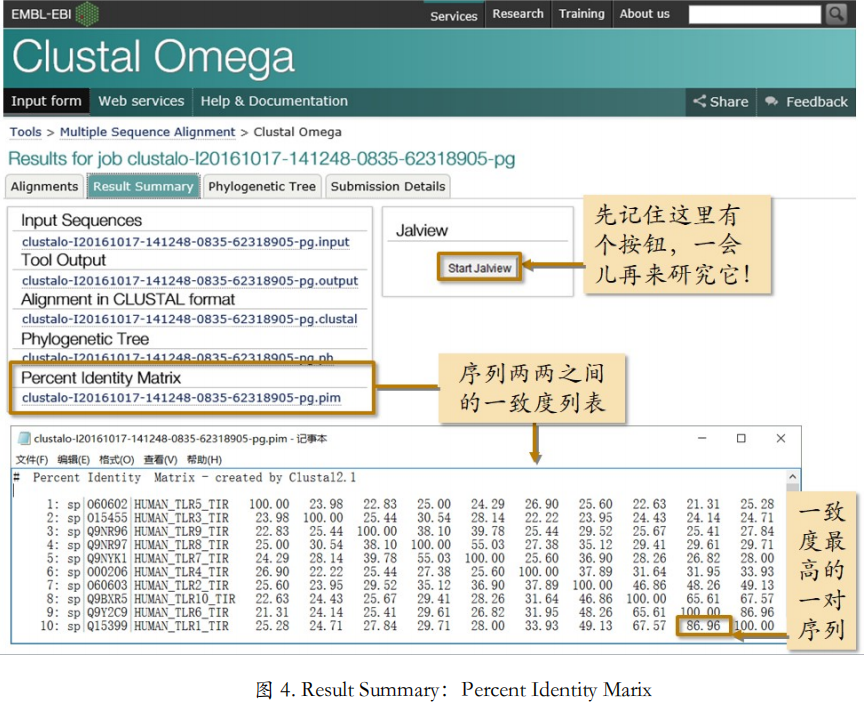Click the Clustal Omega page title
The height and width of the screenshot is (711, 865).
[153, 57]
